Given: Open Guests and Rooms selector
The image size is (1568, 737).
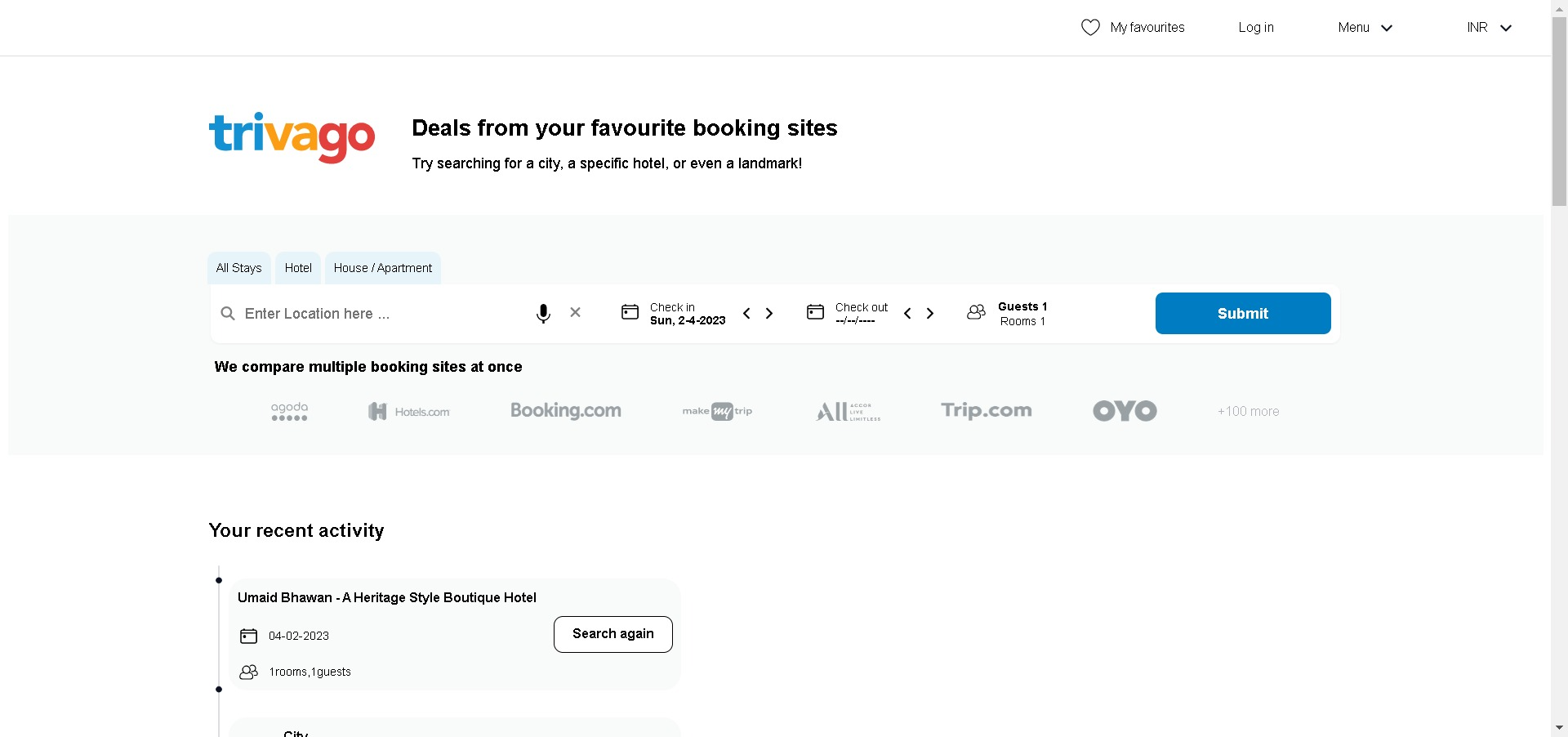Looking at the screenshot, I should click(1022, 314).
